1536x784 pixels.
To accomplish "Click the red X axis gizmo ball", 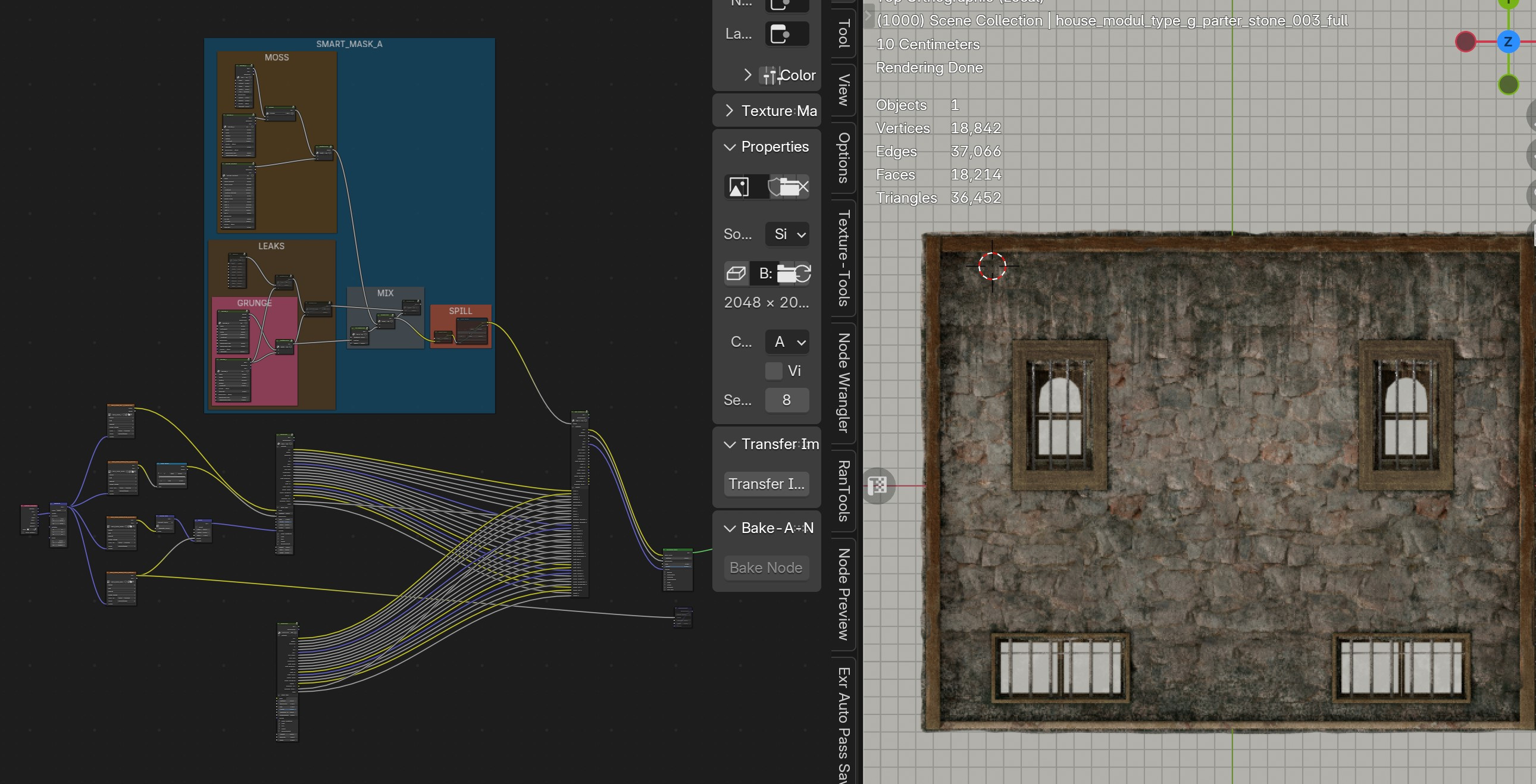I will tap(1465, 42).
